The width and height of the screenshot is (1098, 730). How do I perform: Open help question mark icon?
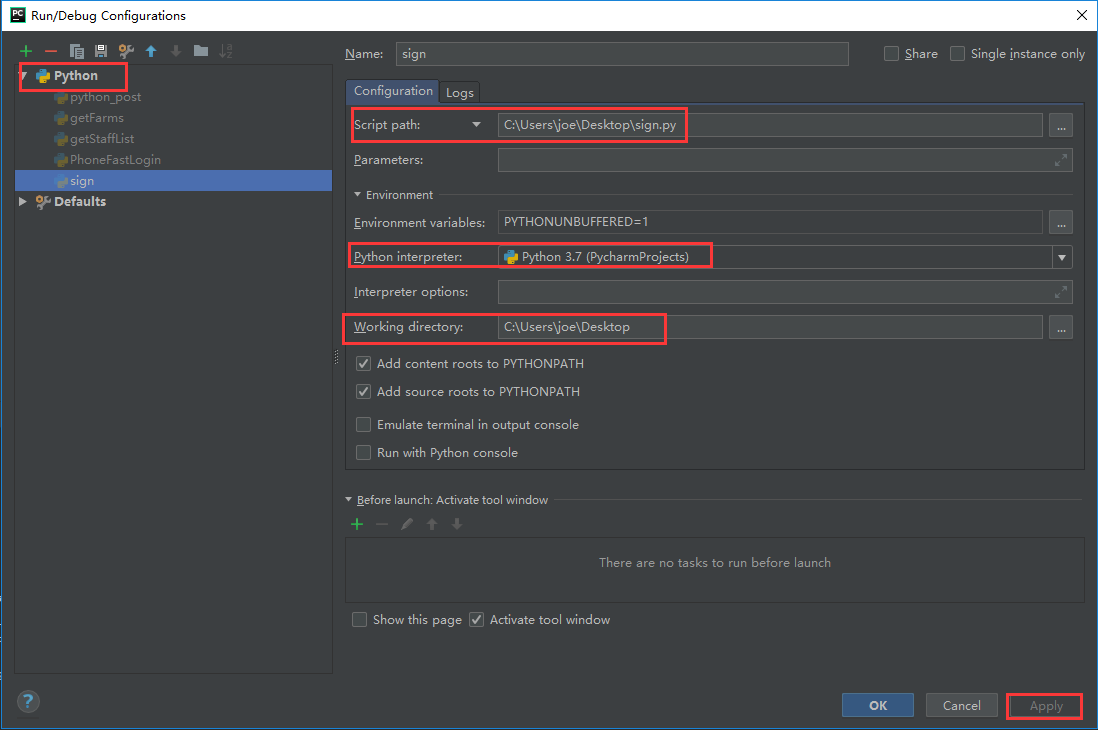tap(28, 701)
